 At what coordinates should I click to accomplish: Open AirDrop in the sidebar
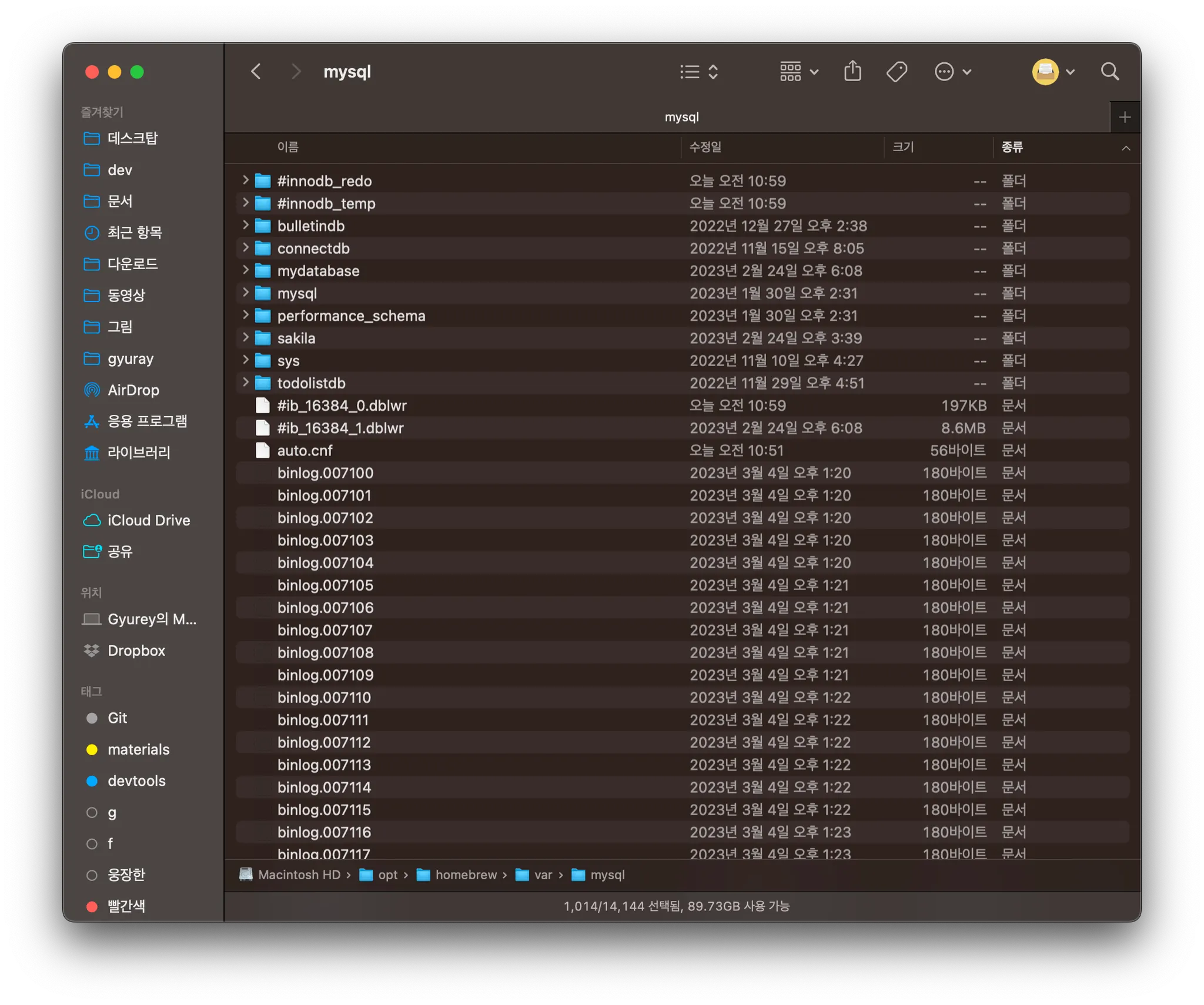click(x=133, y=390)
